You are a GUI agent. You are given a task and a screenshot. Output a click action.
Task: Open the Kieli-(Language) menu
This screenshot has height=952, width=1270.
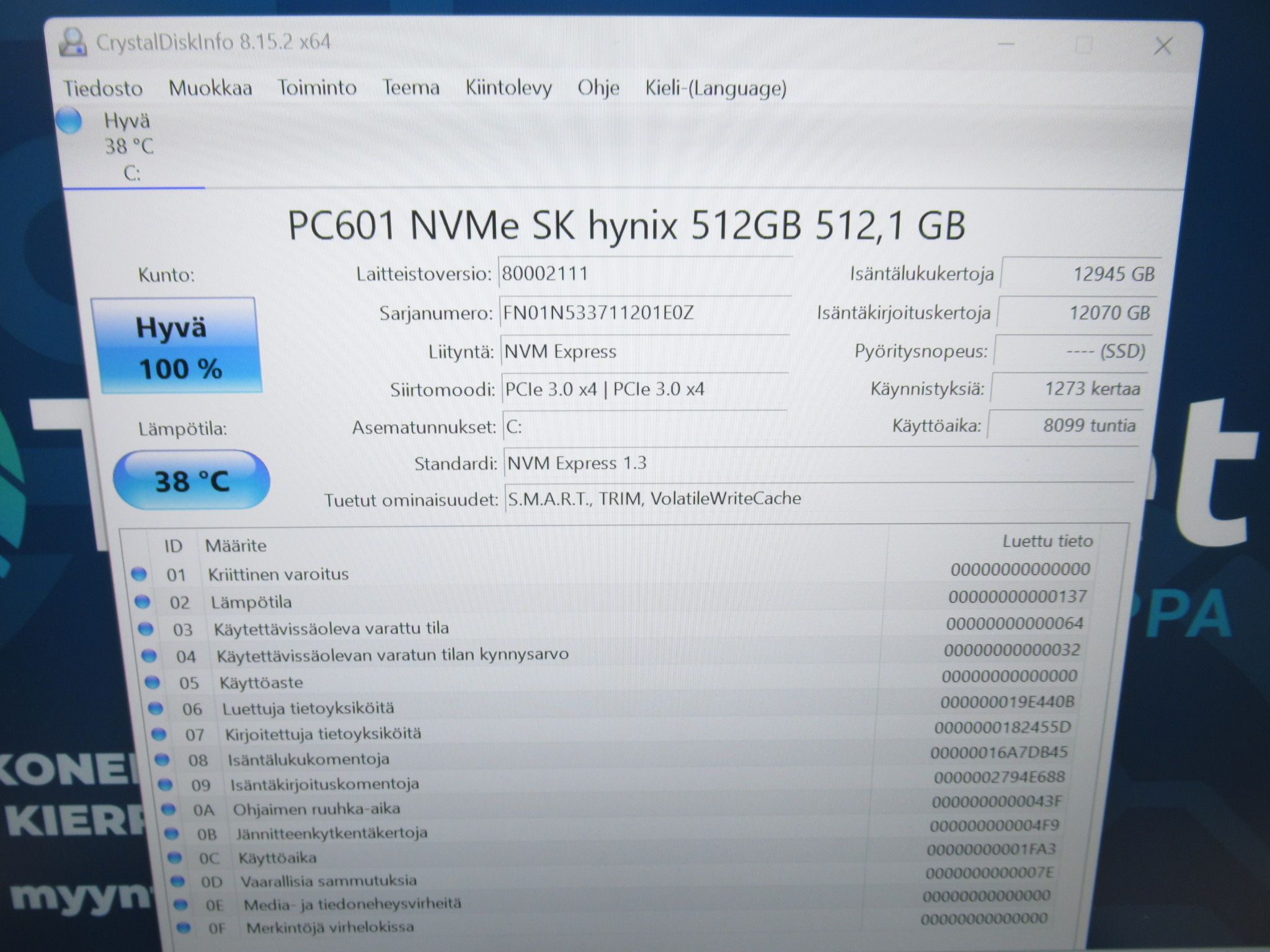(x=716, y=88)
